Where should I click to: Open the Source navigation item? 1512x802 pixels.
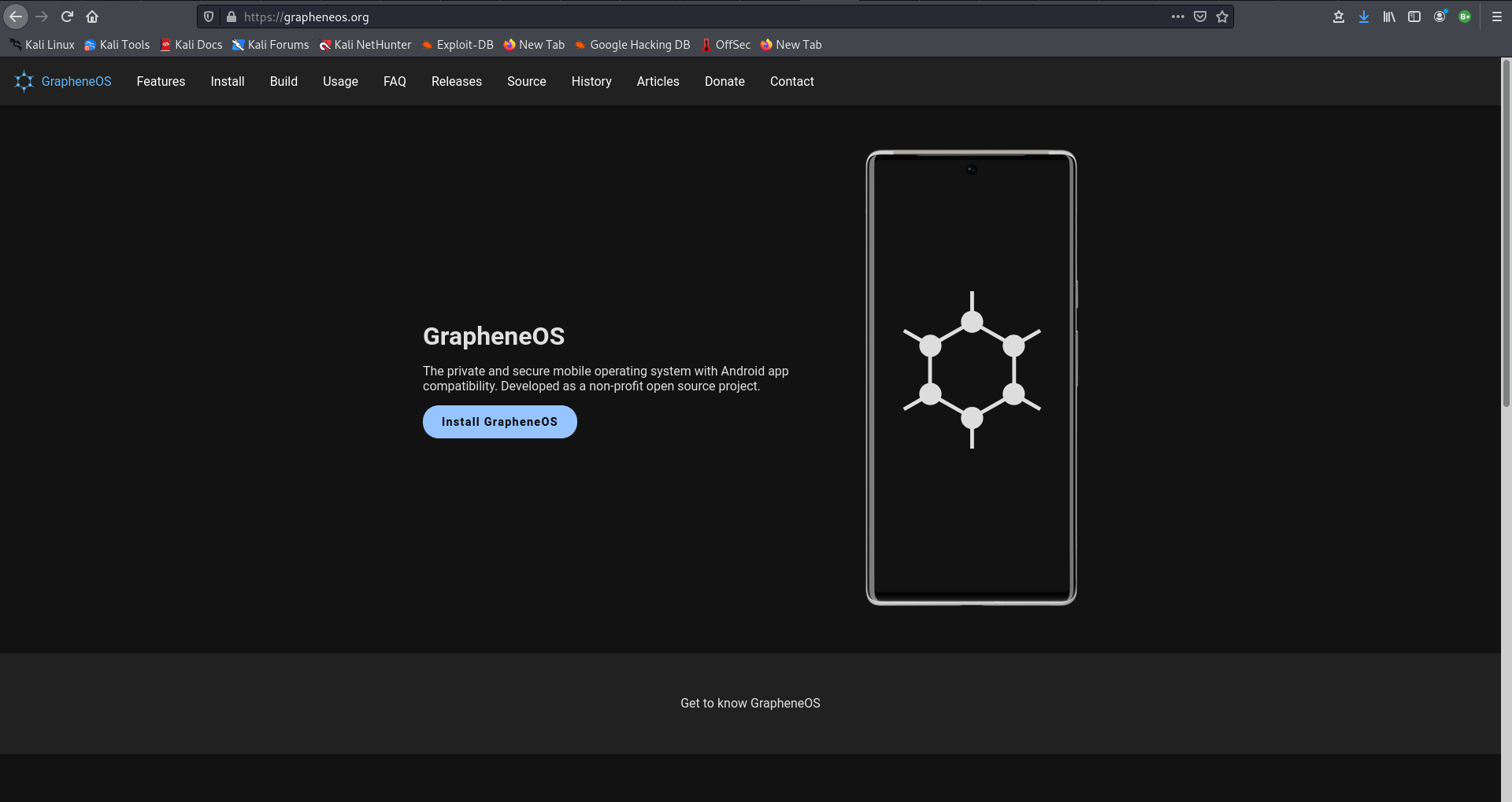click(527, 81)
